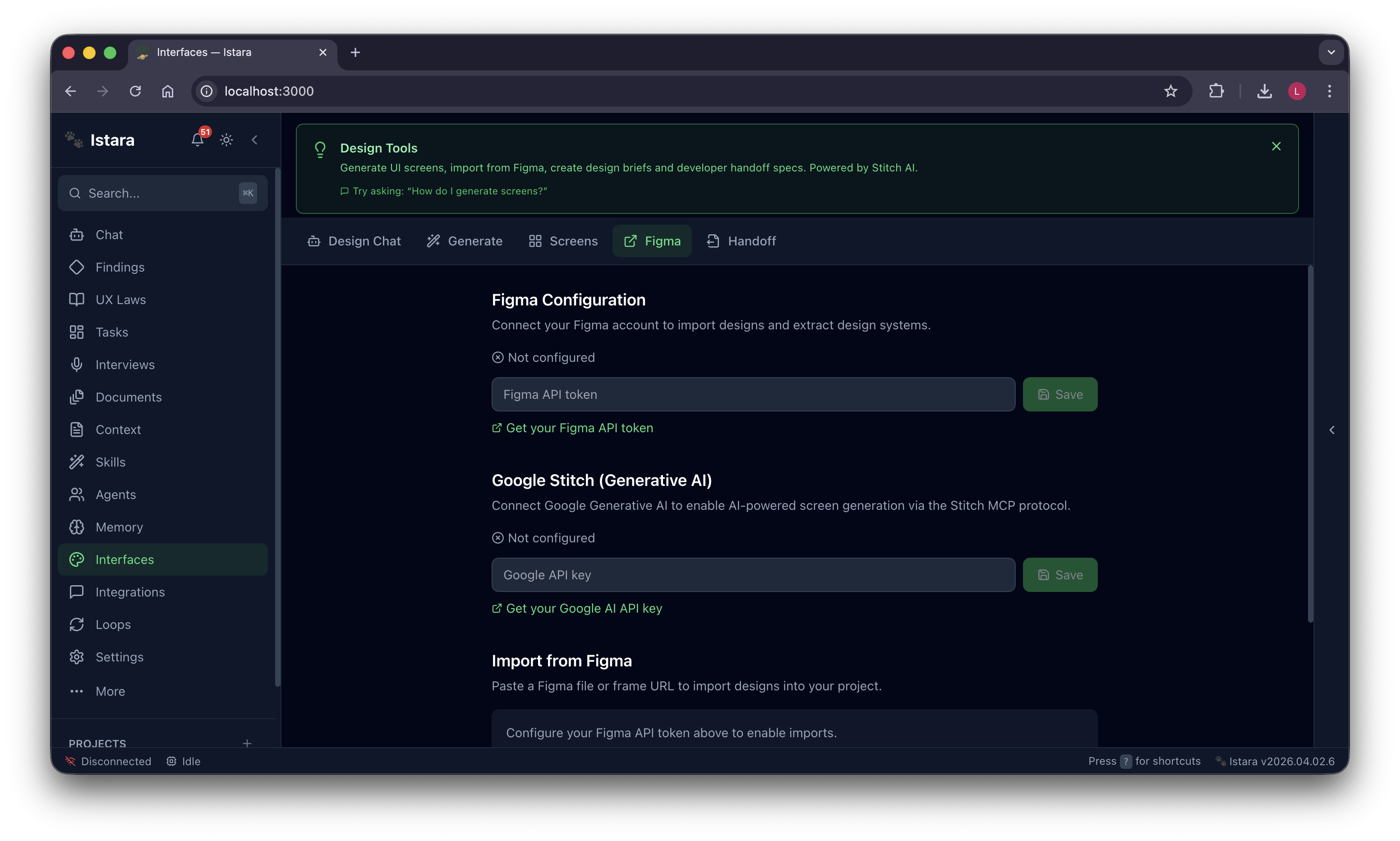Open the UX Laws book item

click(120, 300)
